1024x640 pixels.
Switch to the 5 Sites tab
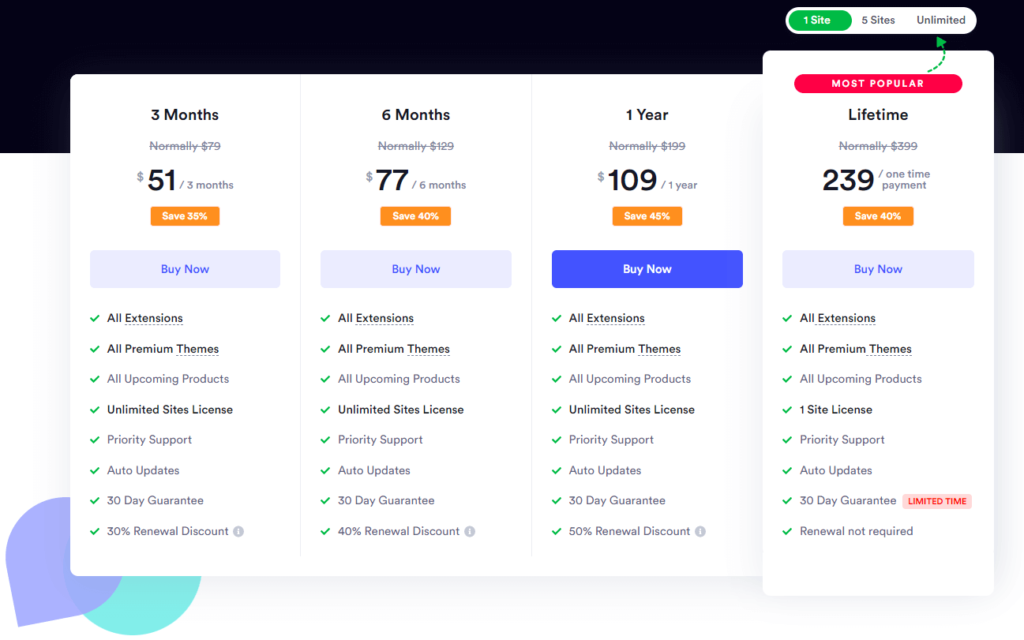877,19
